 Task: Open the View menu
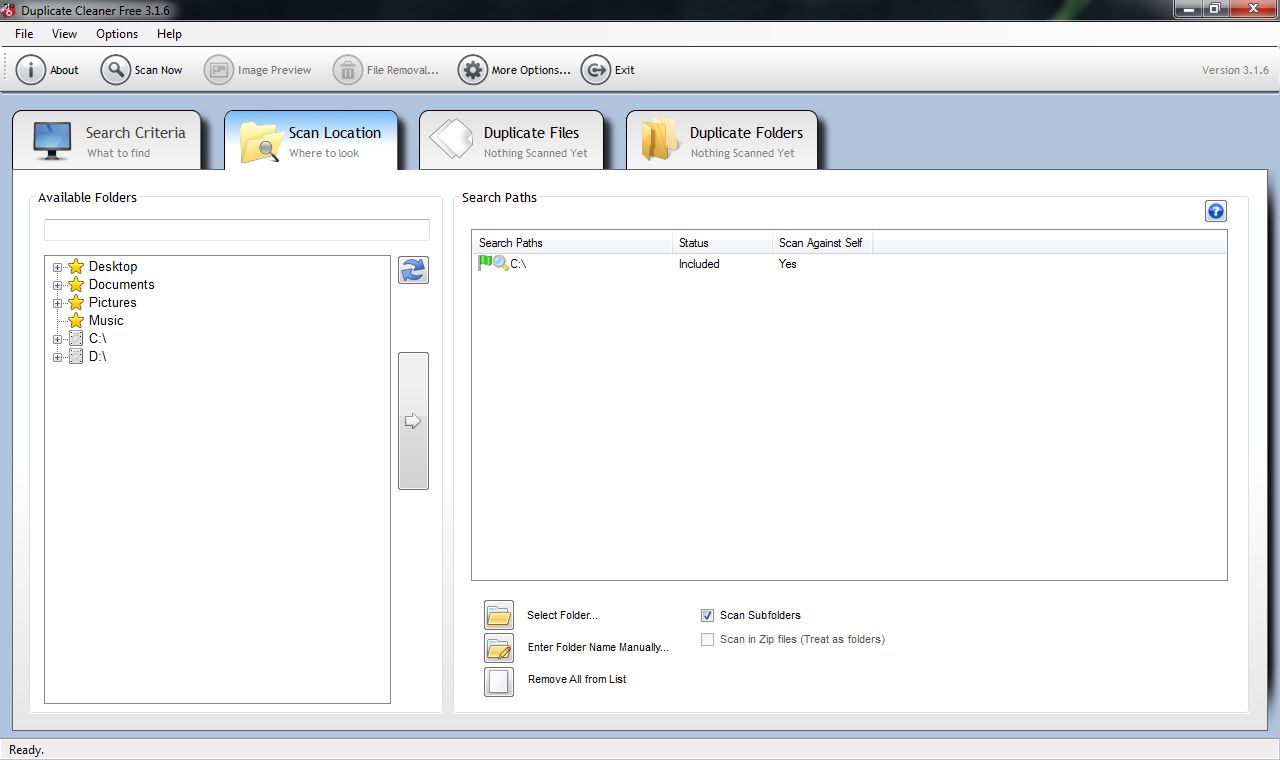pyautogui.click(x=64, y=34)
